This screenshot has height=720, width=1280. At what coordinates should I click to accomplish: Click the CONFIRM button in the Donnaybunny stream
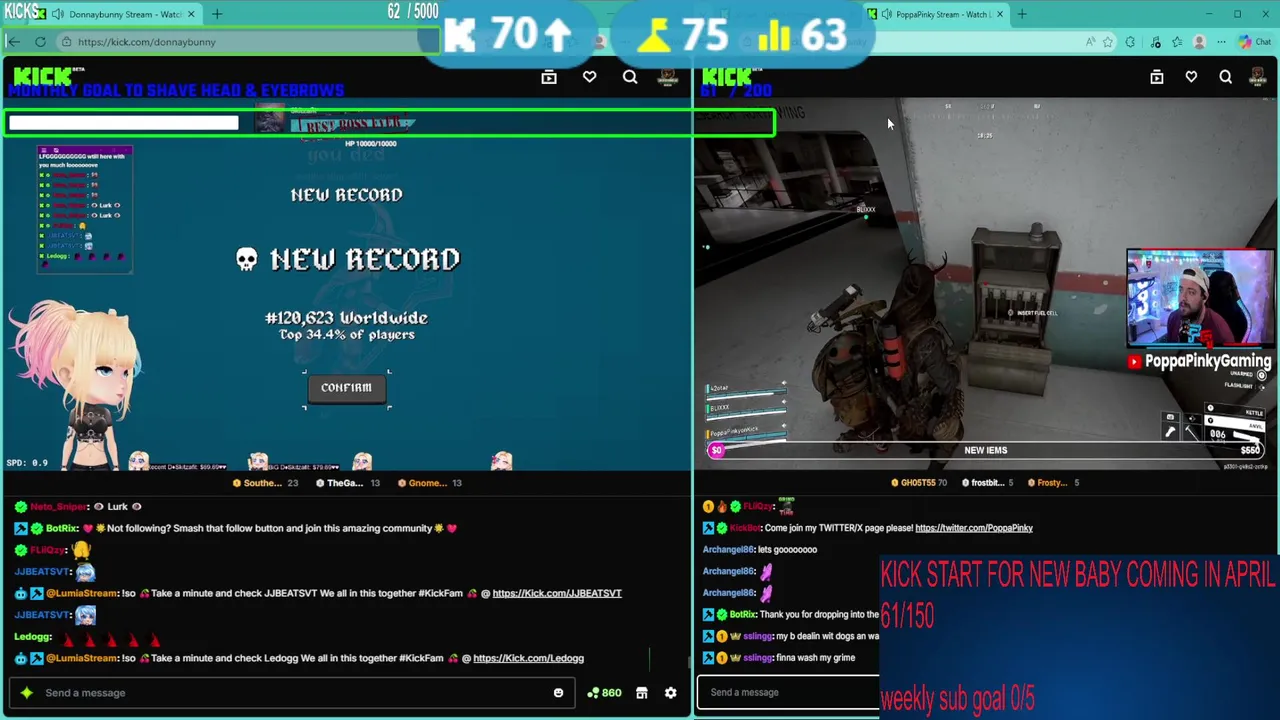coord(346,388)
